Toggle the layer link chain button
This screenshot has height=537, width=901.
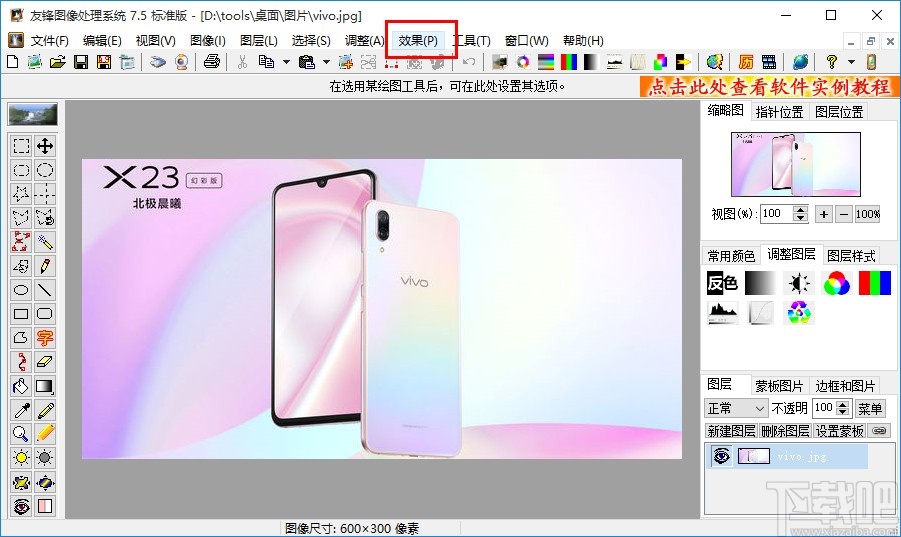point(879,430)
